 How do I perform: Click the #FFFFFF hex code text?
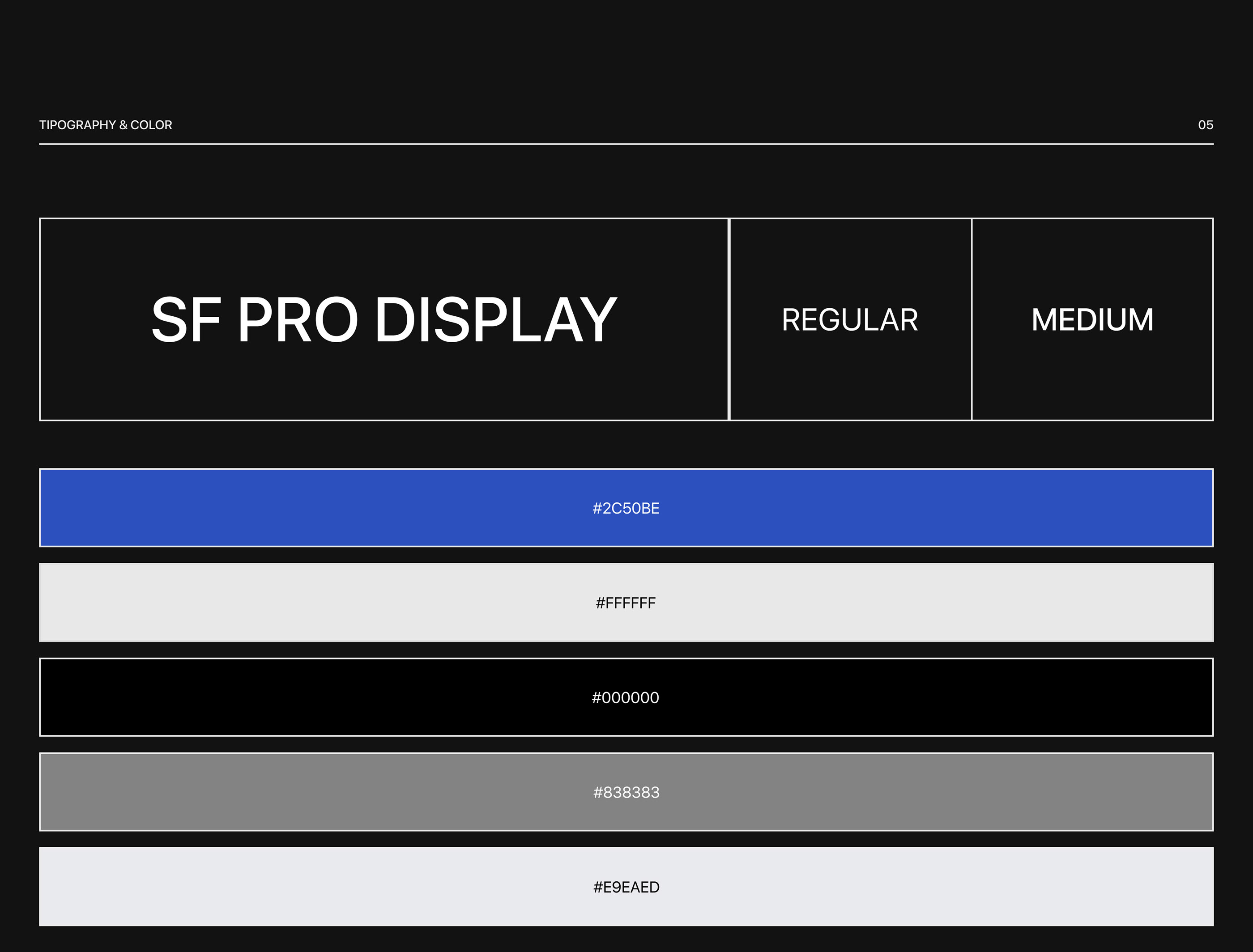coord(626,603)
